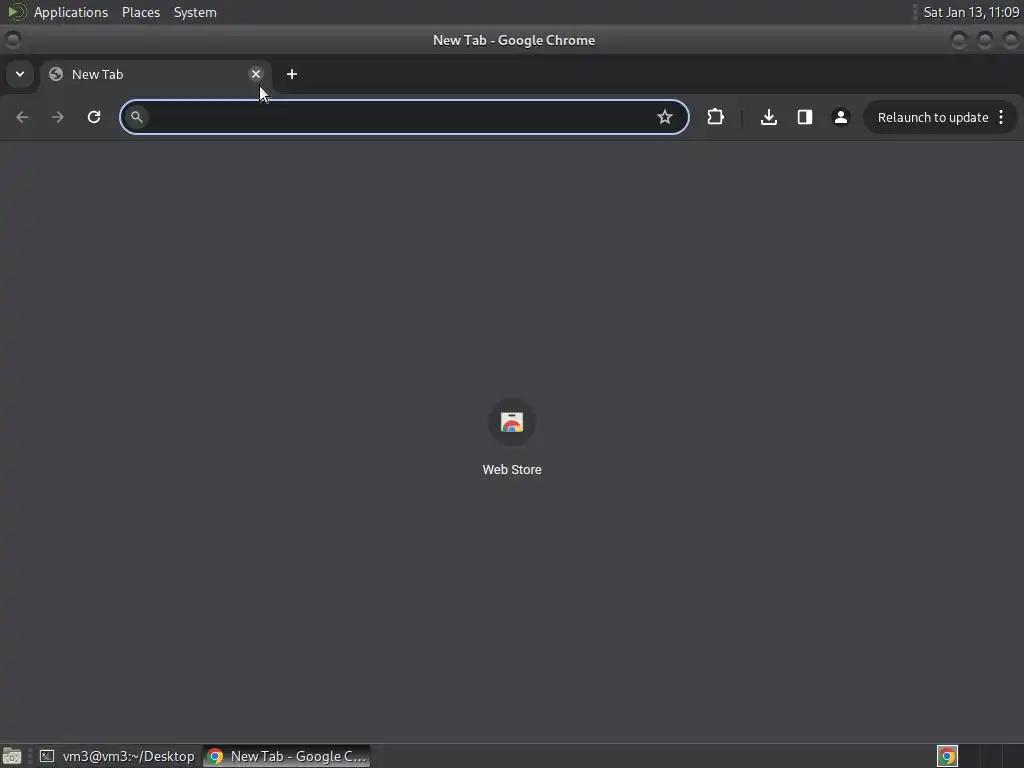Click the forward navigation arrow
Screen dimensions: 1024x768
tap(57, 117)
